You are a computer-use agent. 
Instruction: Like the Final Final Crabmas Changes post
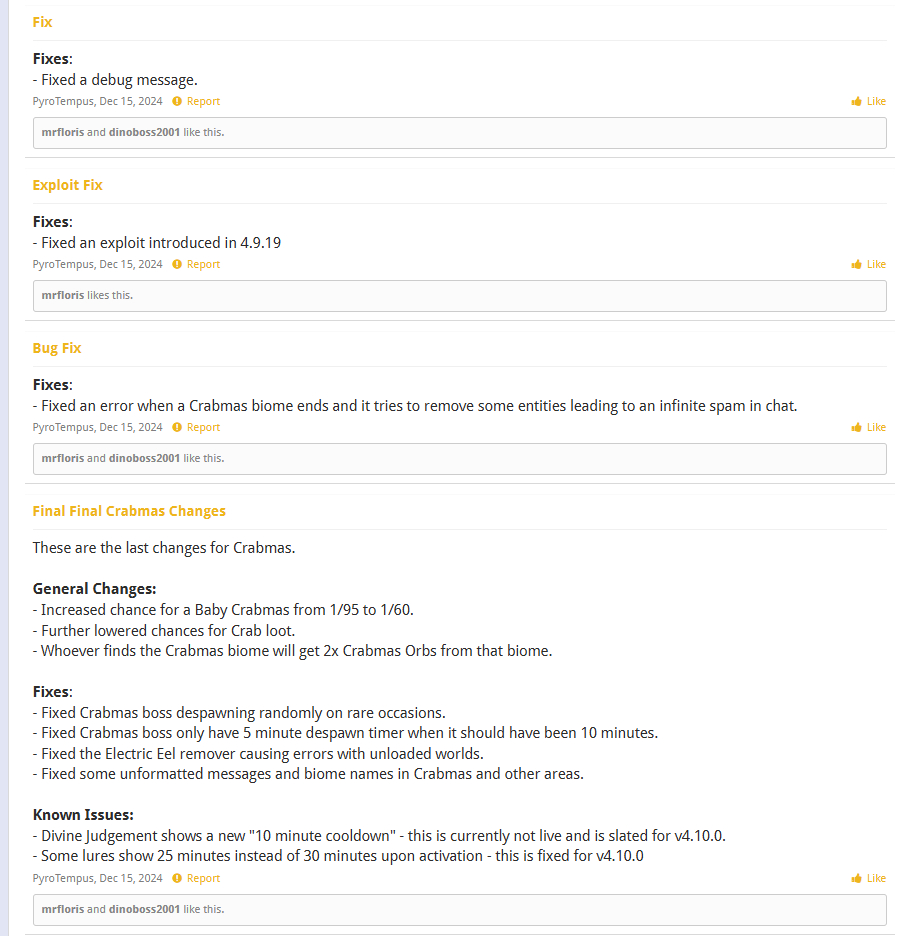pos(868,878)
